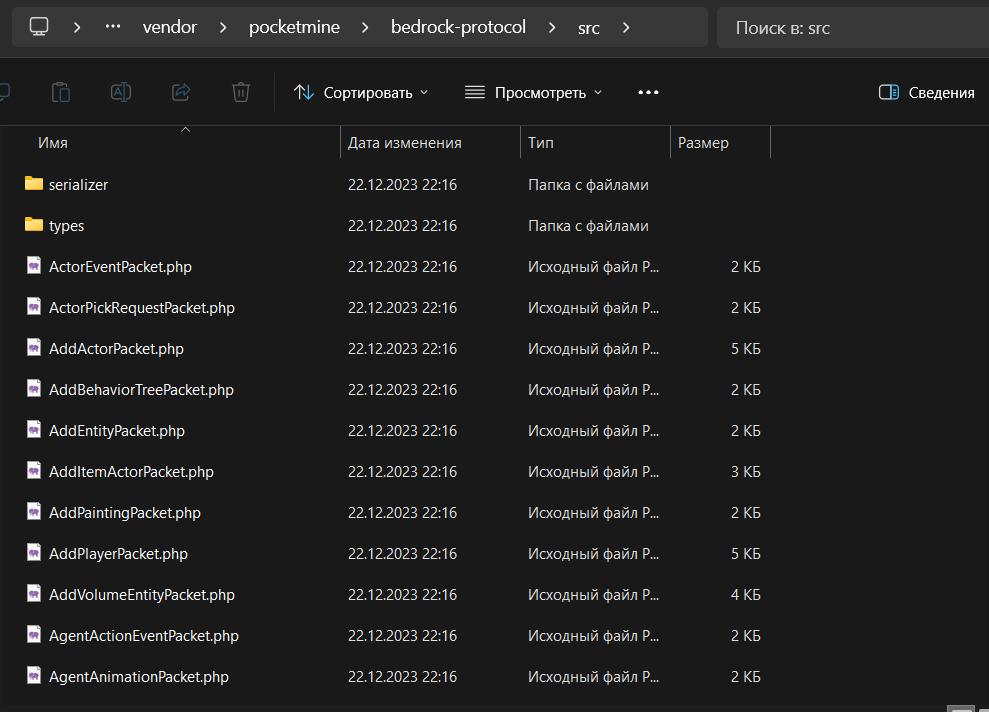Click the ActorEventPacket.php file icon
The image size is (989, 712).
coord(34,266)
